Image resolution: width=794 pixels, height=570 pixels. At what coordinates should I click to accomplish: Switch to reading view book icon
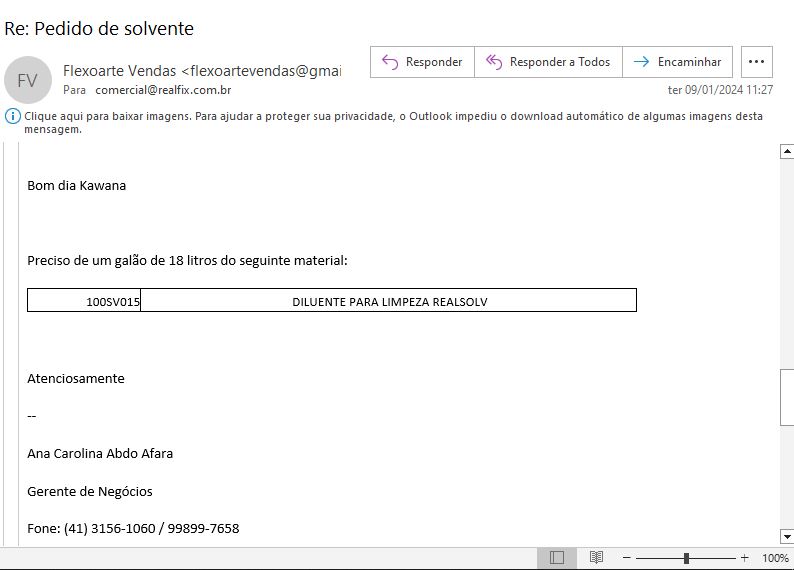(596, 558)
